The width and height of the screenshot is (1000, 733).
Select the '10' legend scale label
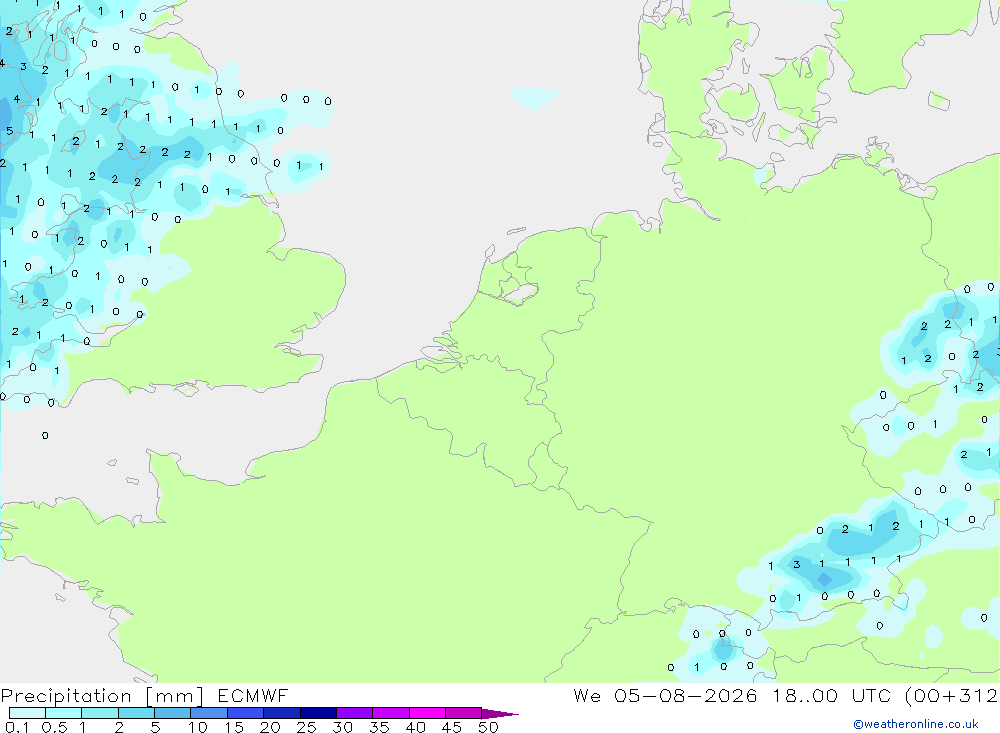198,727
